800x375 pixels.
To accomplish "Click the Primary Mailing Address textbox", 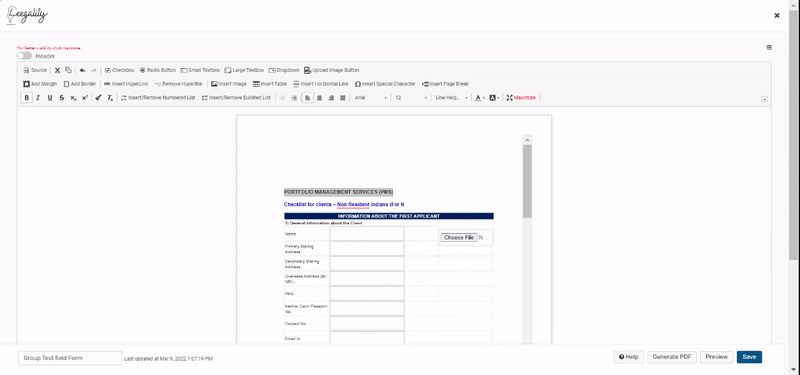I will (x=367, y=248).
